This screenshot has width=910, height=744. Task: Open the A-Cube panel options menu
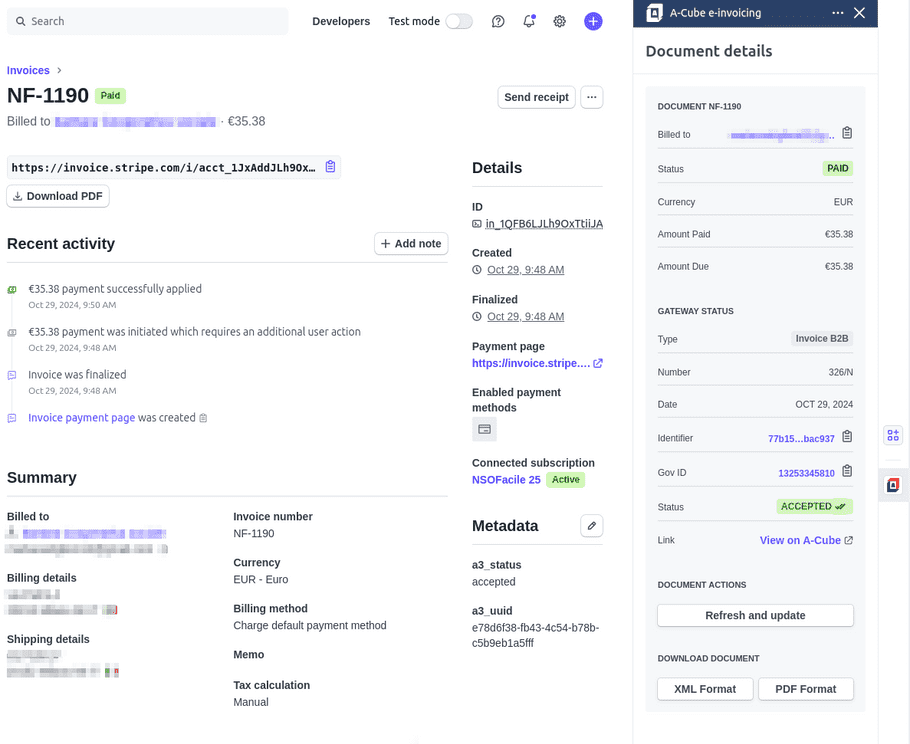click(x=838, y=13)
